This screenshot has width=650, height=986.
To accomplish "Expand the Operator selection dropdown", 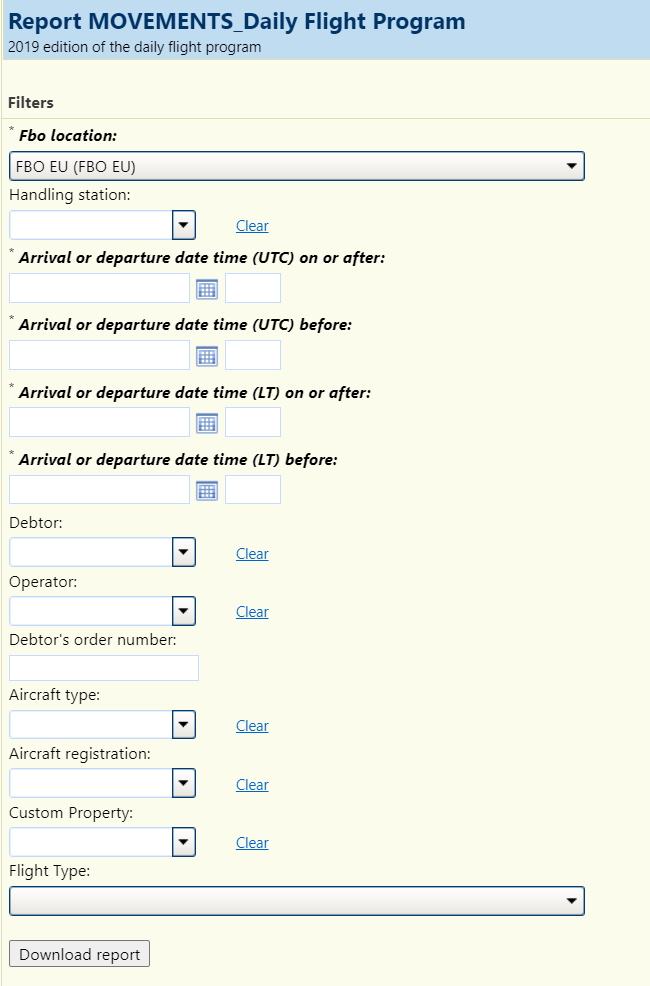I will pyautogui.click(x=183, y=611).
